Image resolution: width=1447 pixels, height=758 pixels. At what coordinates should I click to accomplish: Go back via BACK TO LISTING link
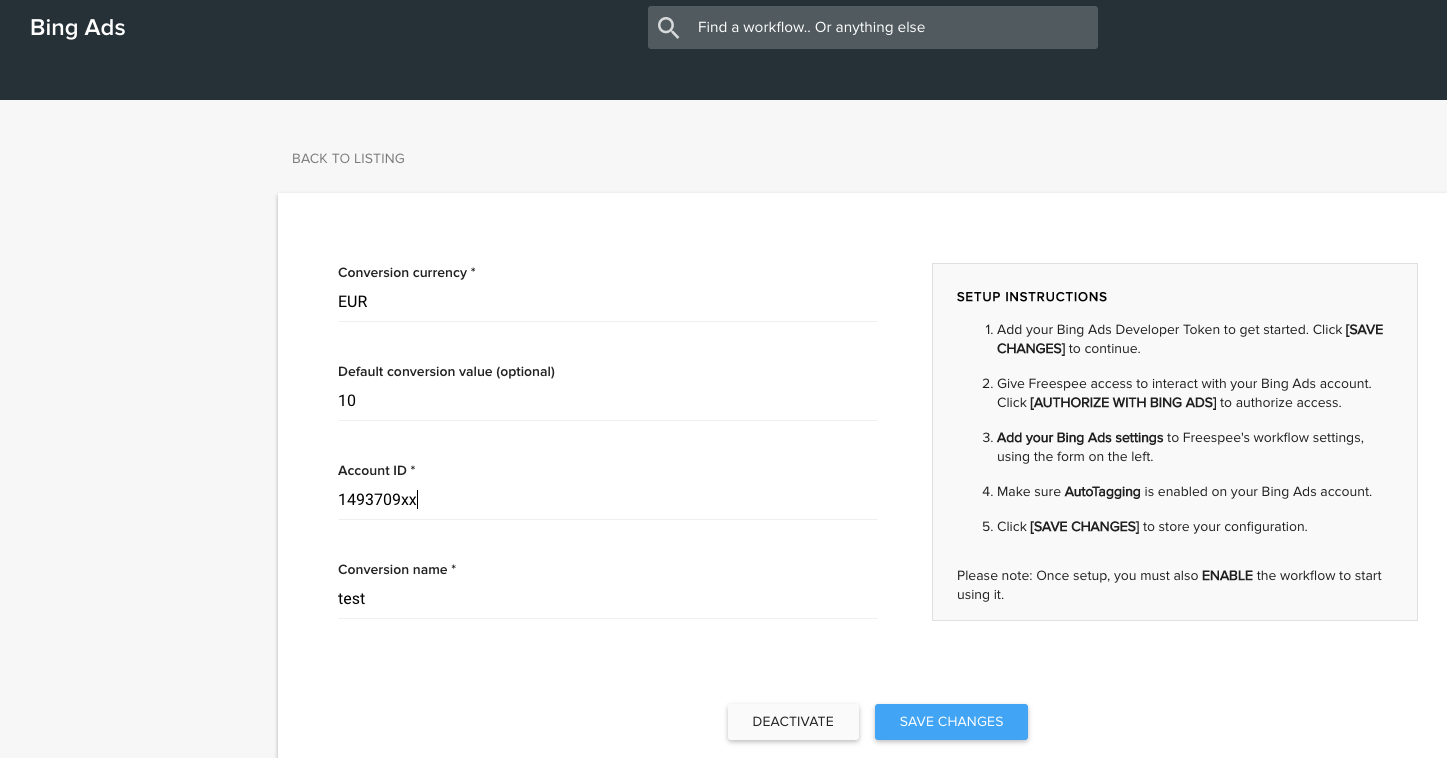[x=348, y=158]
